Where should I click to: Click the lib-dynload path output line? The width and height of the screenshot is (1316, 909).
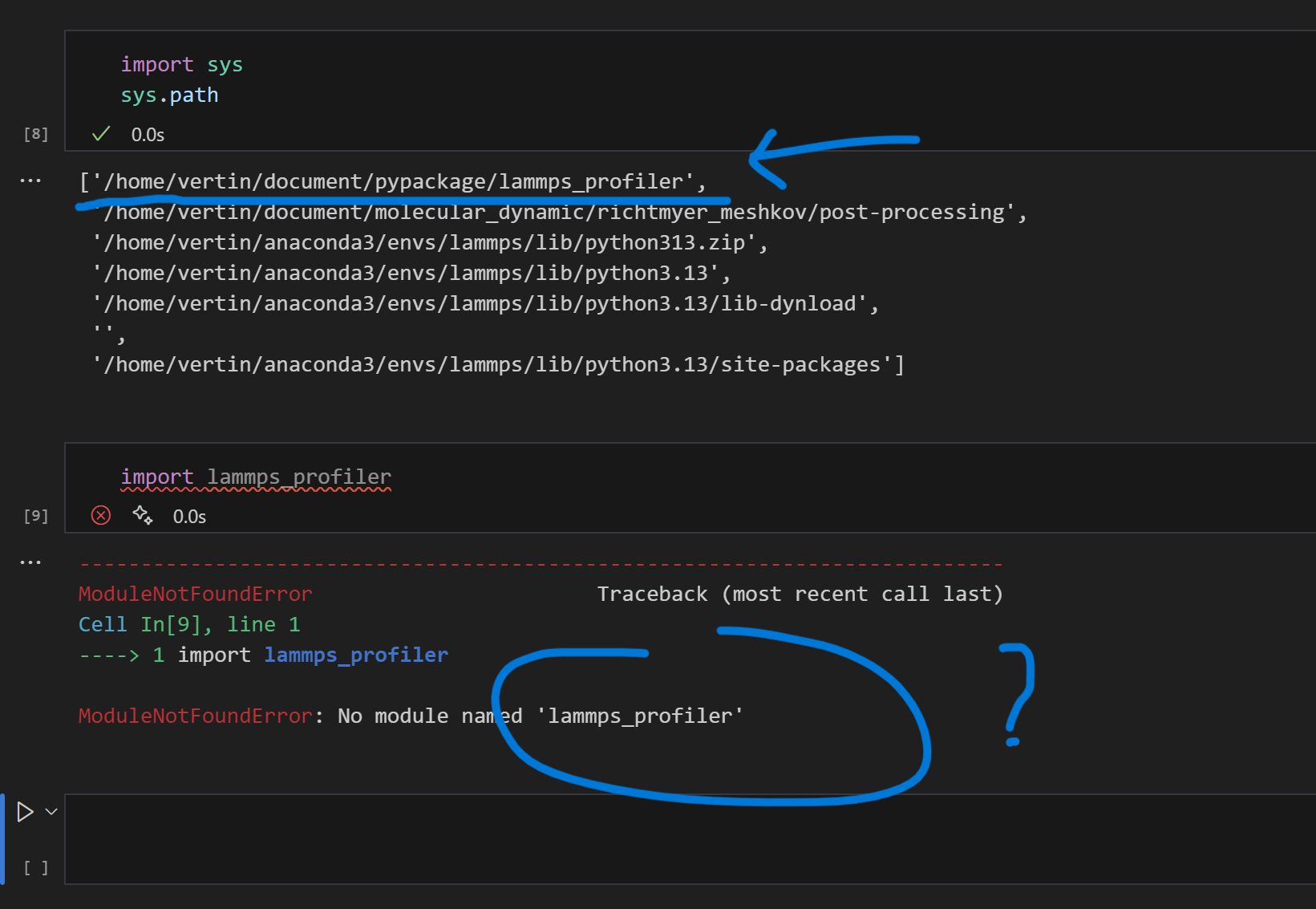click(486, 303)
